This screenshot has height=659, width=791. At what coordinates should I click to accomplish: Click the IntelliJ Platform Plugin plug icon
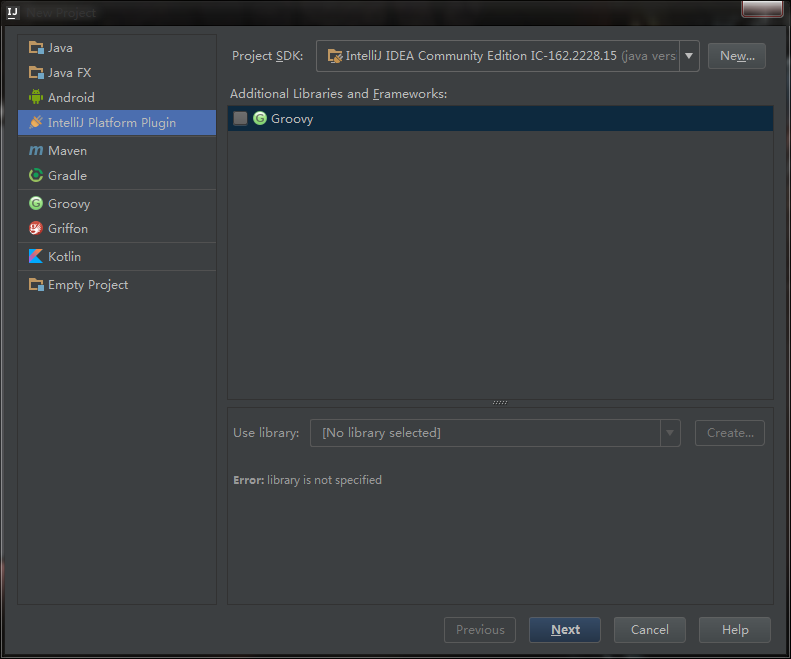[36, 122]
